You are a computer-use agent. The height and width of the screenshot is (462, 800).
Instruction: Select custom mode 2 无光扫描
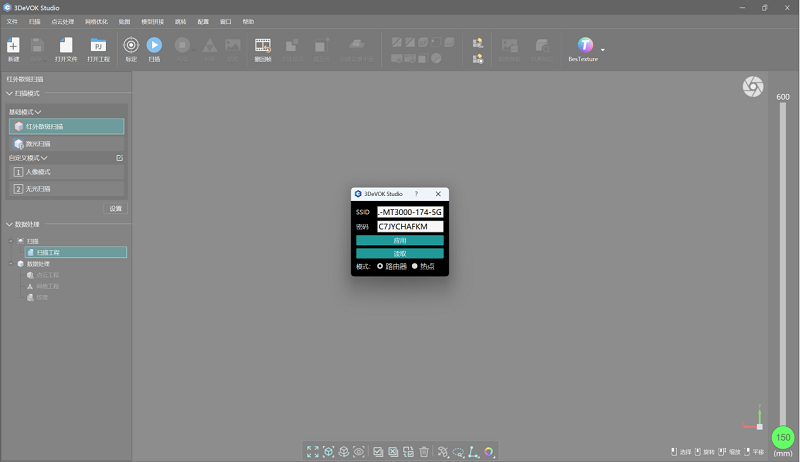coord(66,189)
